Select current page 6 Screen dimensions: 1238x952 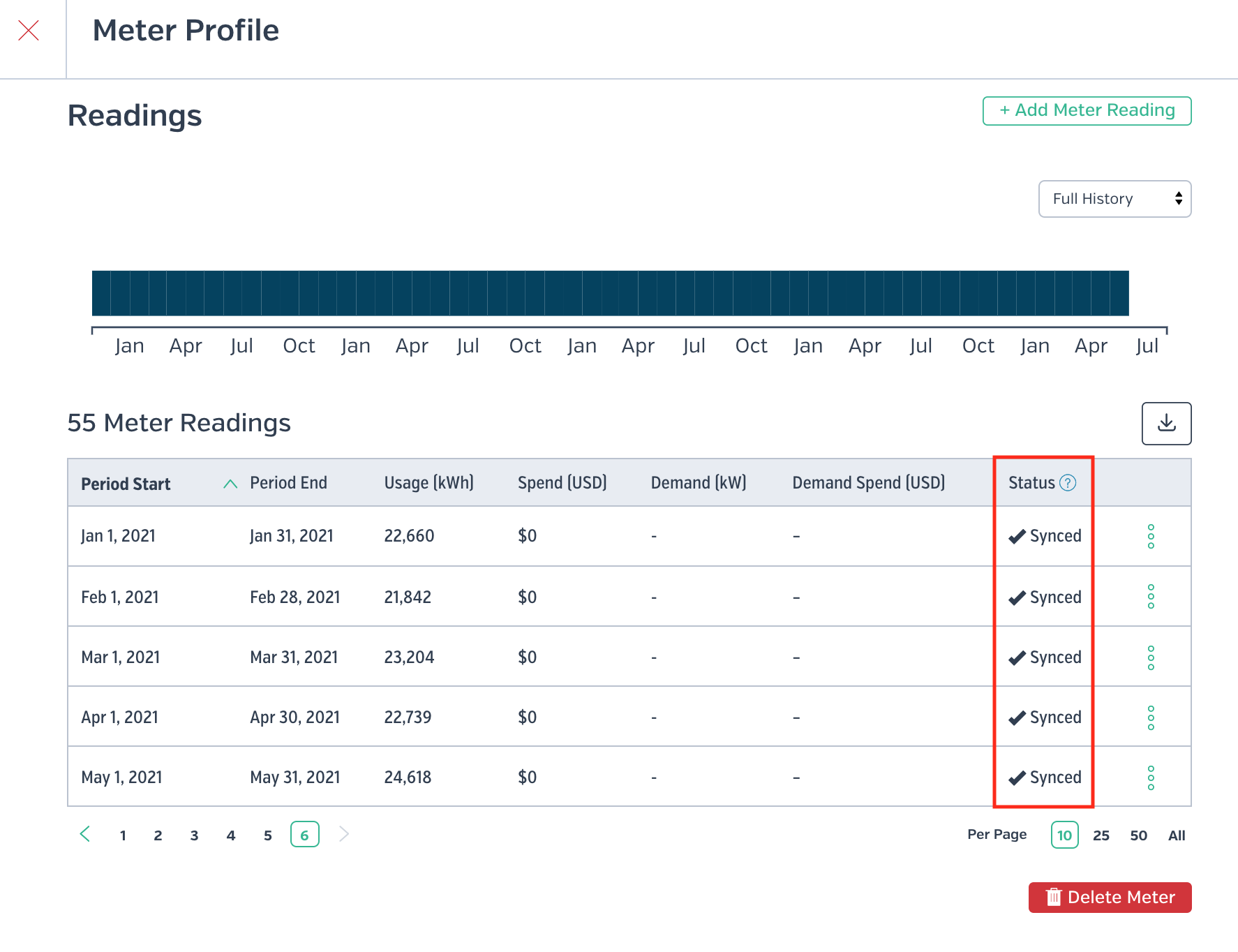[305, 835]
